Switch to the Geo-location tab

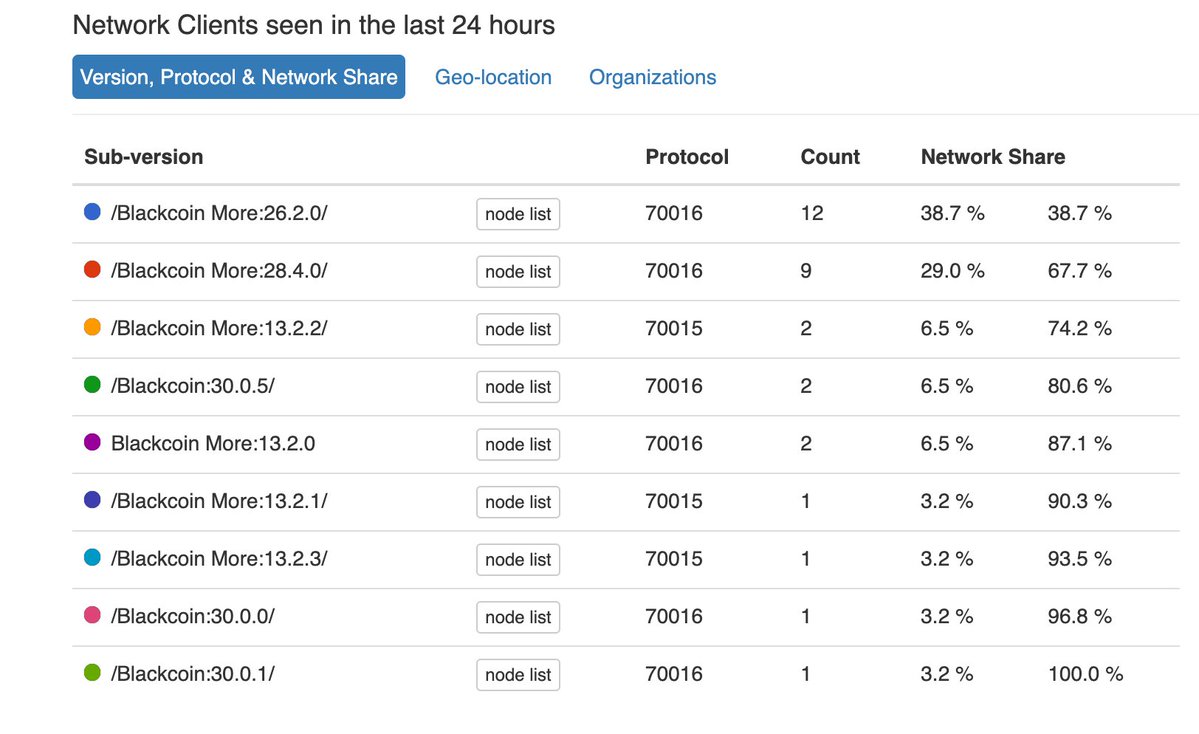click(x=493, y=77)
